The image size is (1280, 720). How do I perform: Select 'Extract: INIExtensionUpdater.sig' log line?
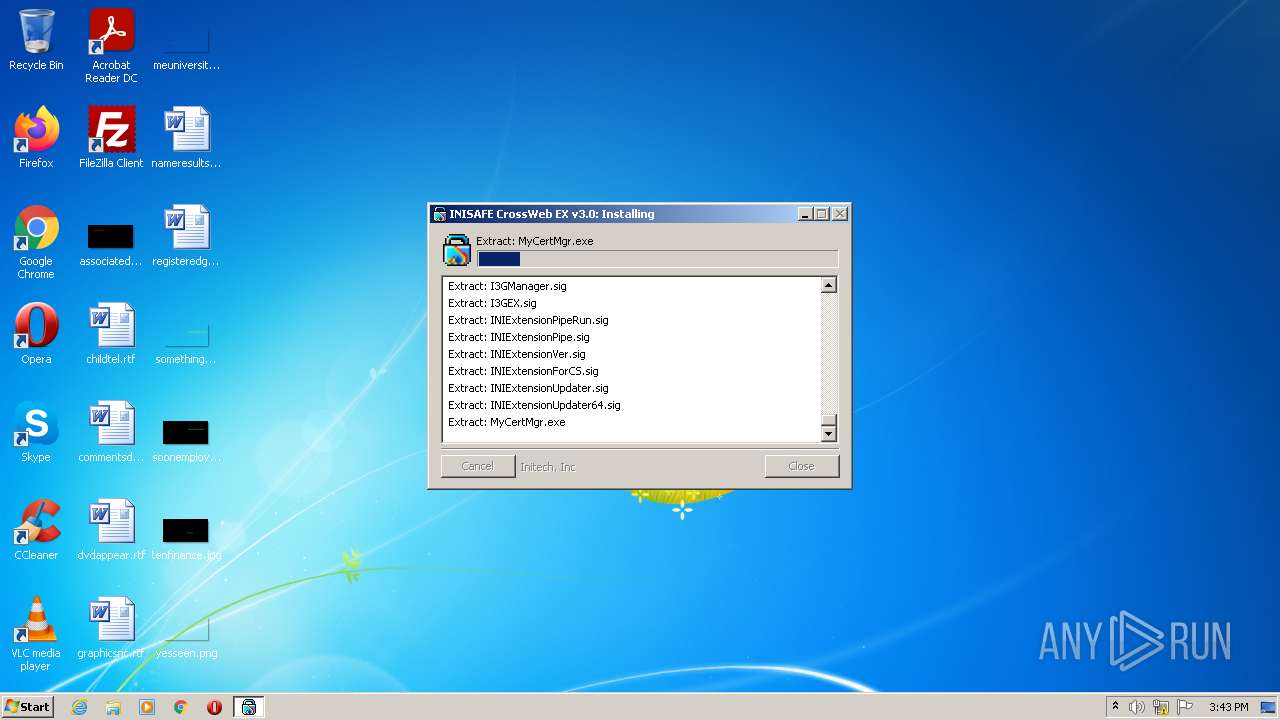tap(528, 388)
